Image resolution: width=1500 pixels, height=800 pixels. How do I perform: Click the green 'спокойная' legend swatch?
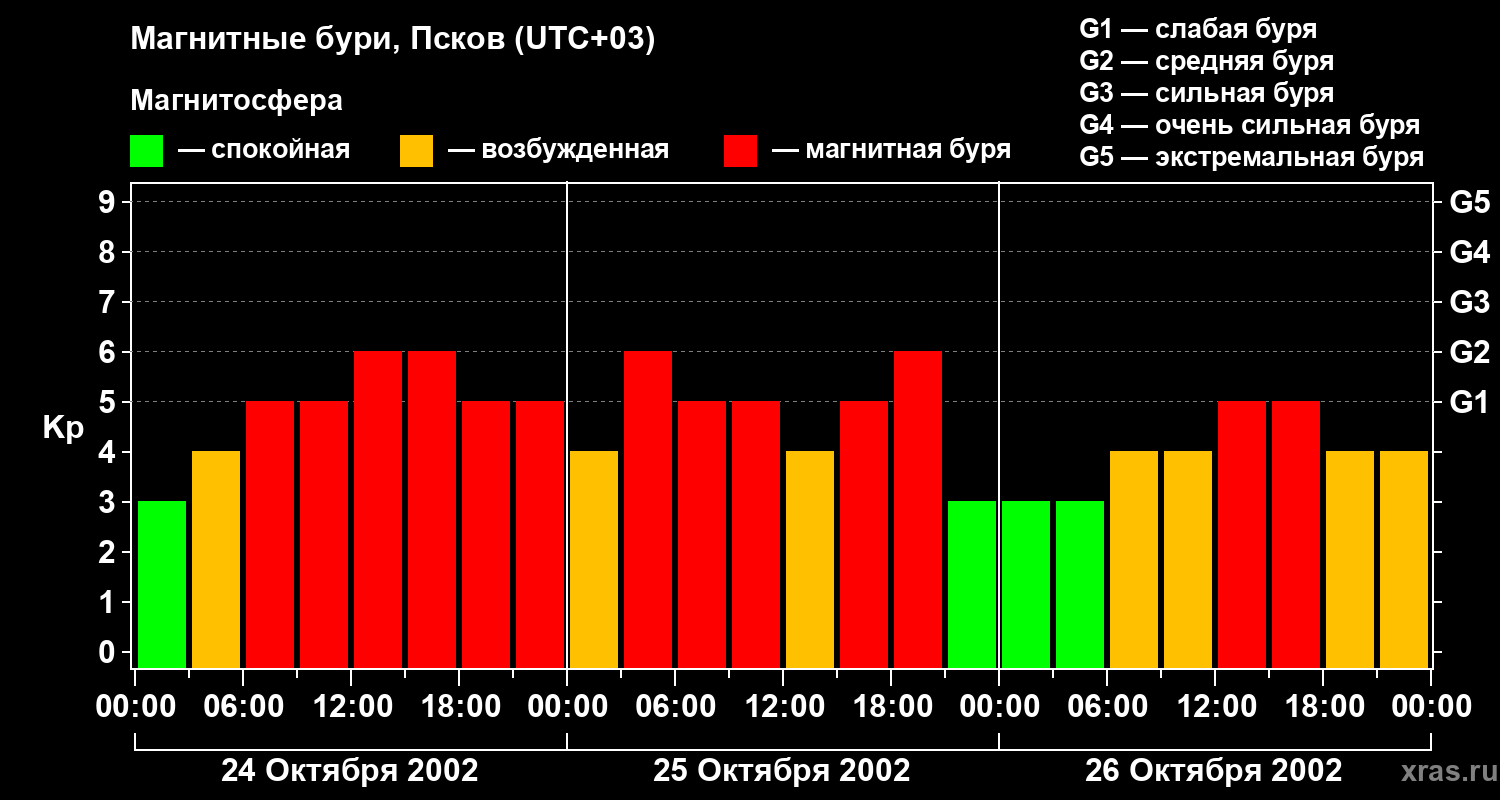pos(146,151)
